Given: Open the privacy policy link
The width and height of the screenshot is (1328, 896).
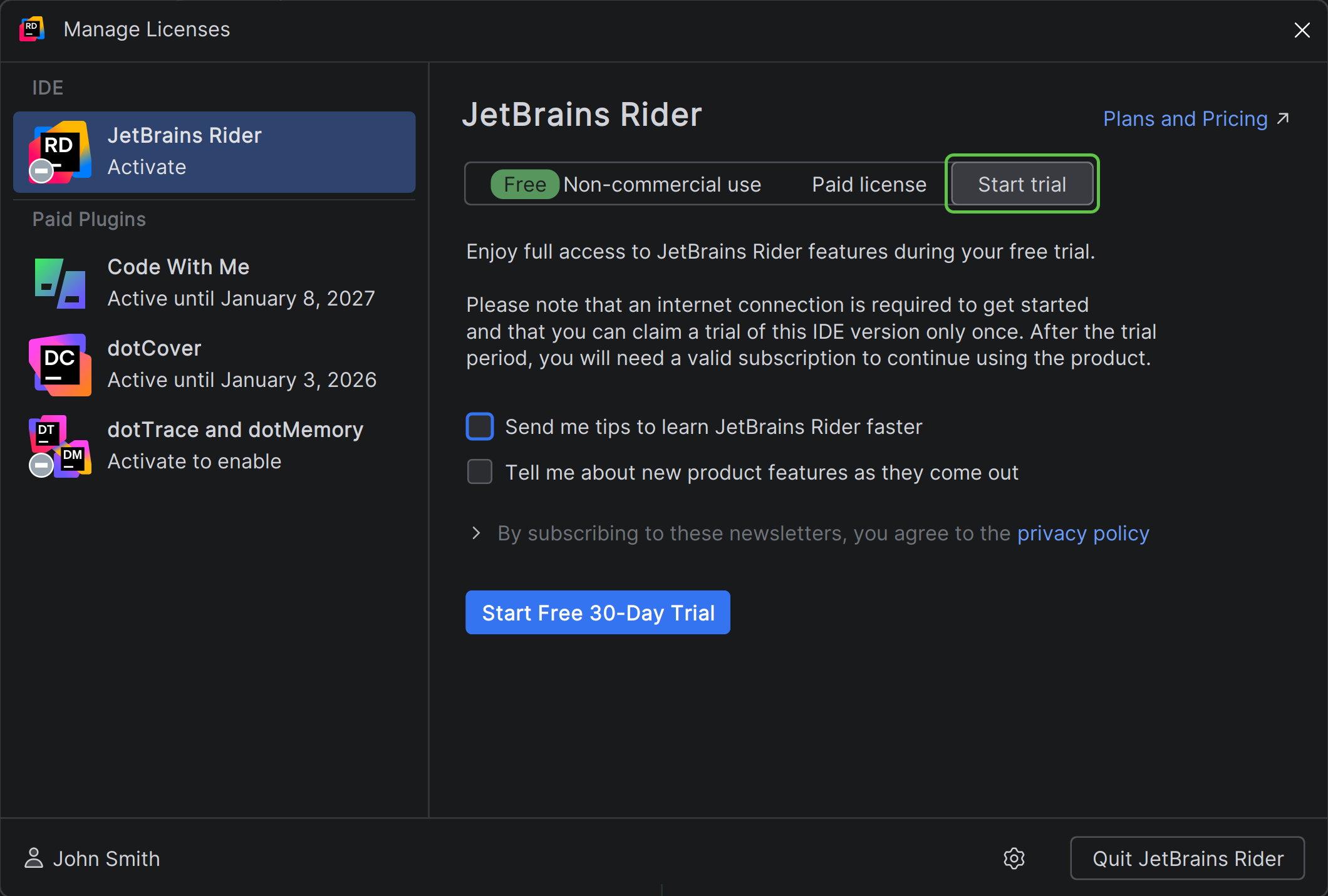Looking at the screenshot, I should pyautogui.click(x=1083, y=533).
